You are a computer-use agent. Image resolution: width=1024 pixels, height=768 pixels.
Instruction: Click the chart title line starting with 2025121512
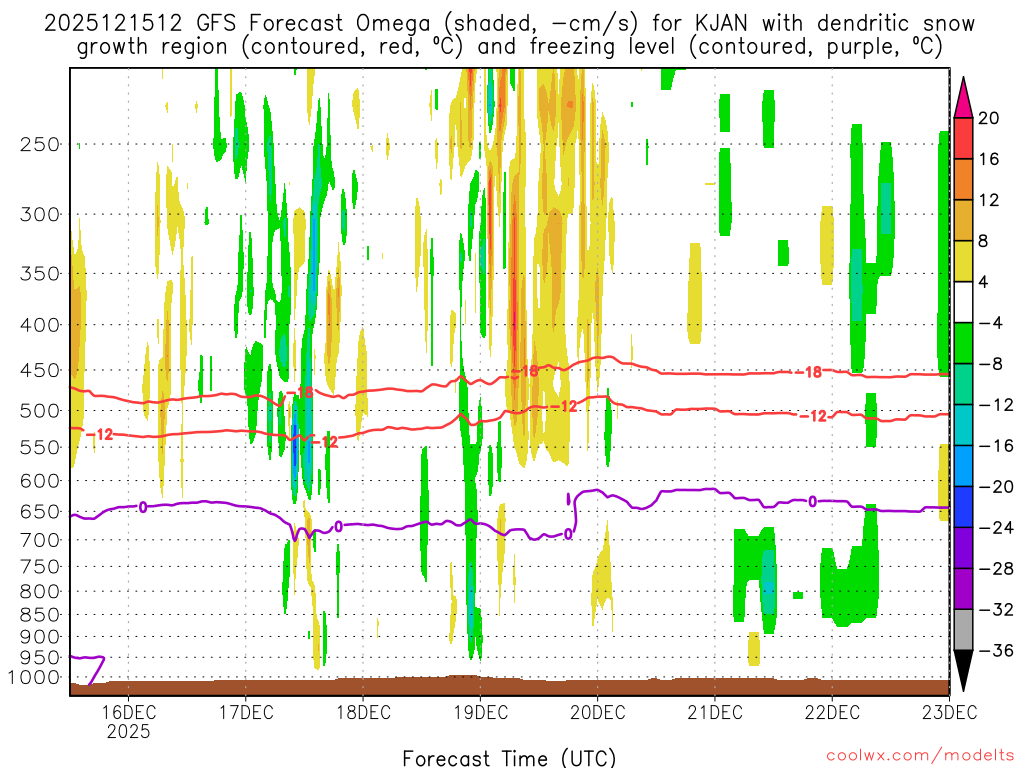pyautogui.click(x=509, y=24)
